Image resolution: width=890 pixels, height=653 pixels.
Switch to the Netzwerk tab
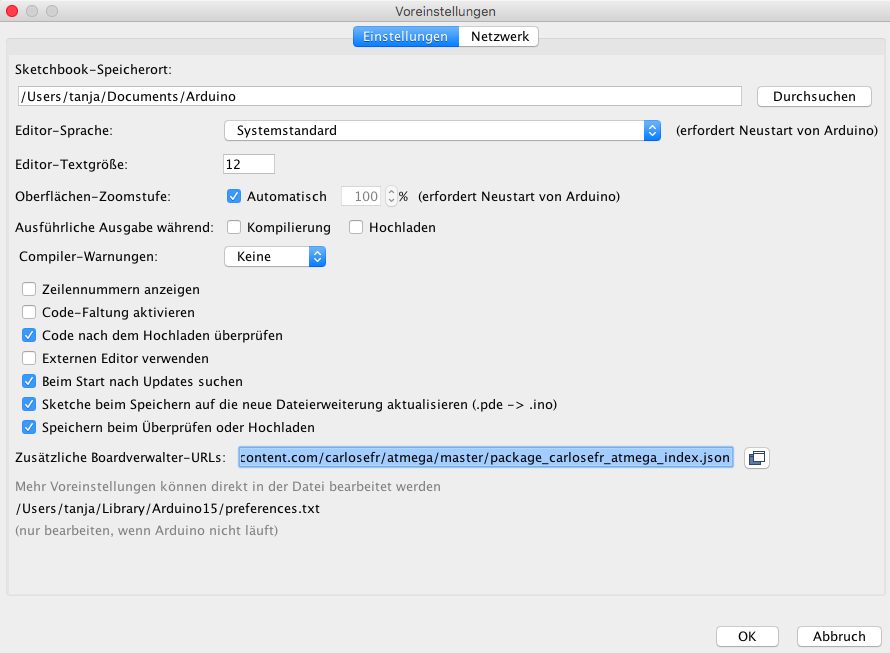click(499, 36)
